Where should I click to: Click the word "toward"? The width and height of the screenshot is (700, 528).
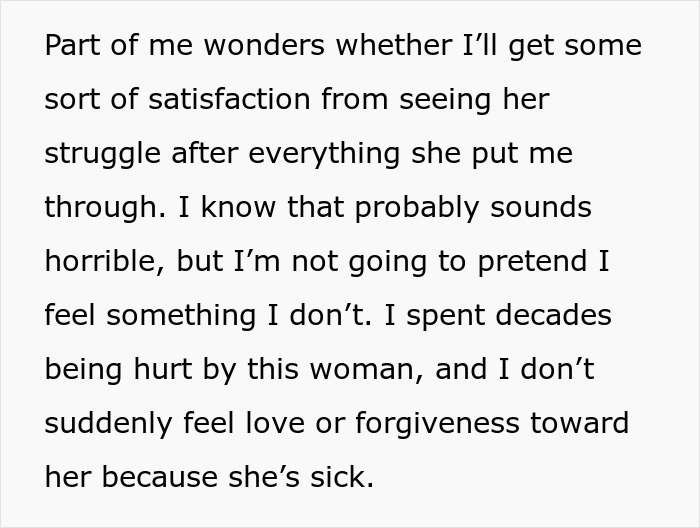tap(579, 424)
